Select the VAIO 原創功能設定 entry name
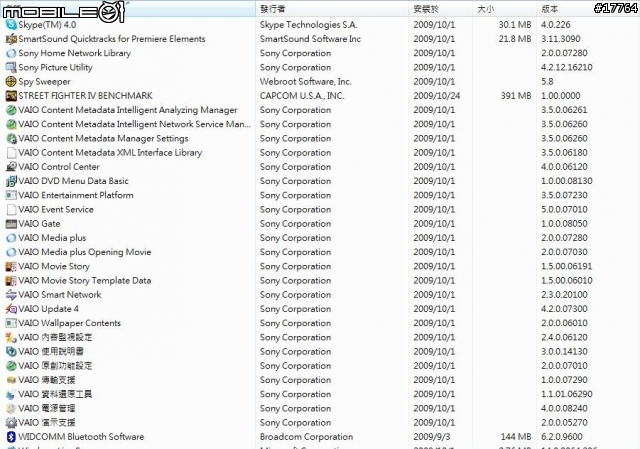640x449 pixels. coord(55,366)
